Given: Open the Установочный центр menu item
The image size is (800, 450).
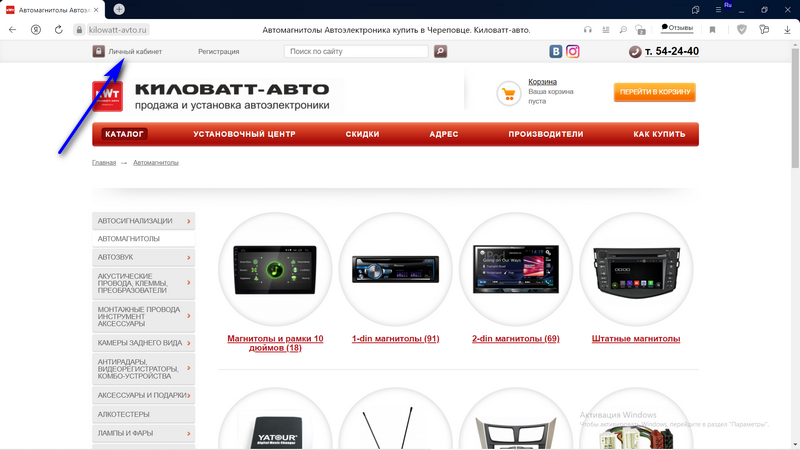Looking at the screenshot, I should (244, 134).
